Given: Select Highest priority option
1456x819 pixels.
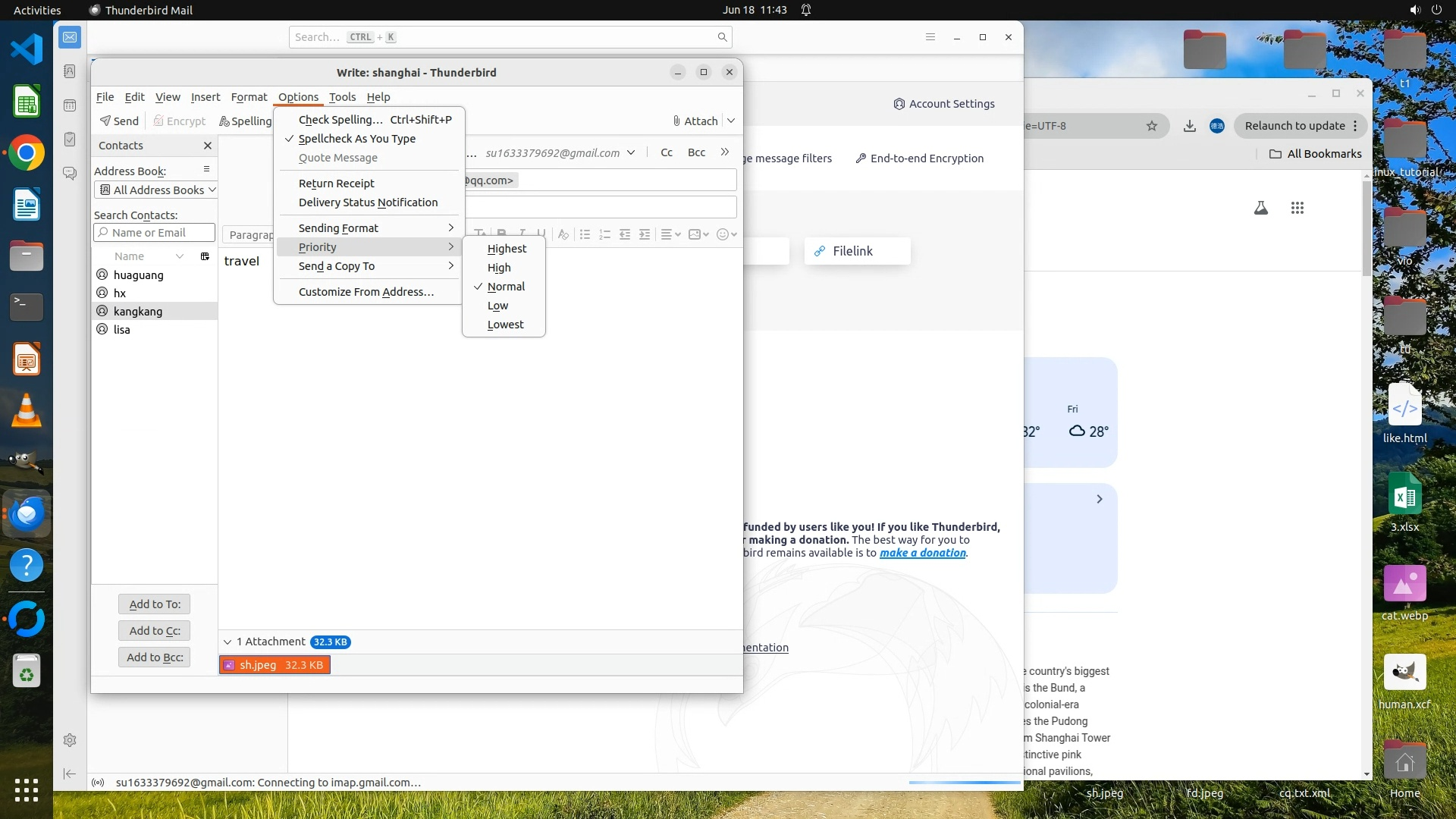Looking at the screenshot, I should click(507, 249).
